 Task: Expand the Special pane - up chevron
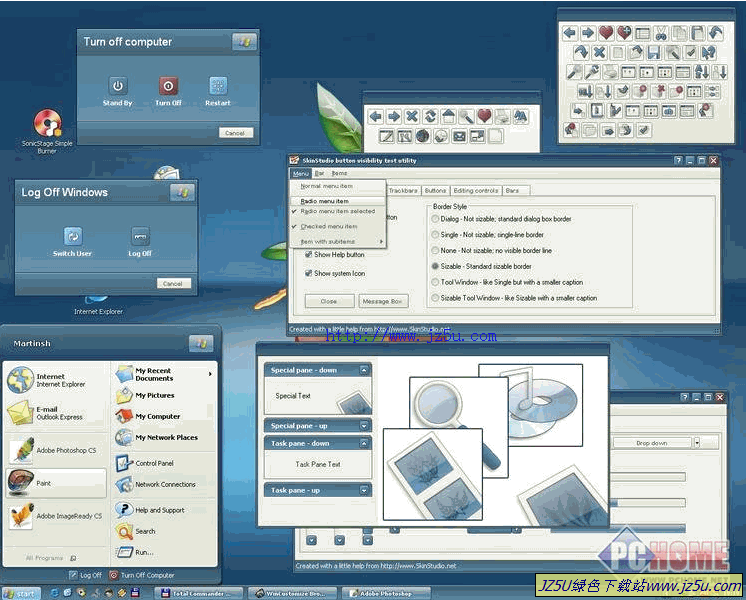364,426
